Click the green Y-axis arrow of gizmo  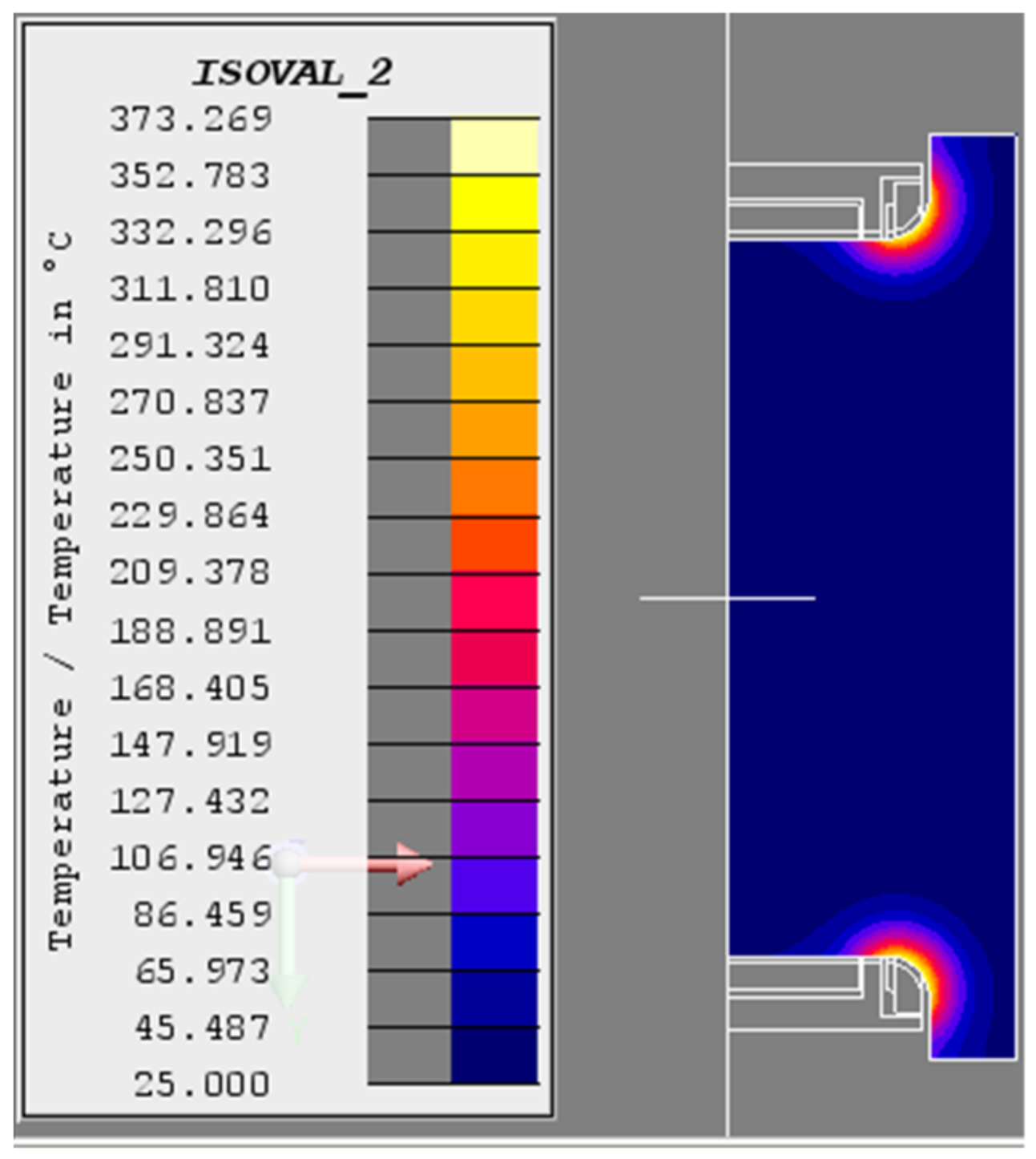coord(287,988)
